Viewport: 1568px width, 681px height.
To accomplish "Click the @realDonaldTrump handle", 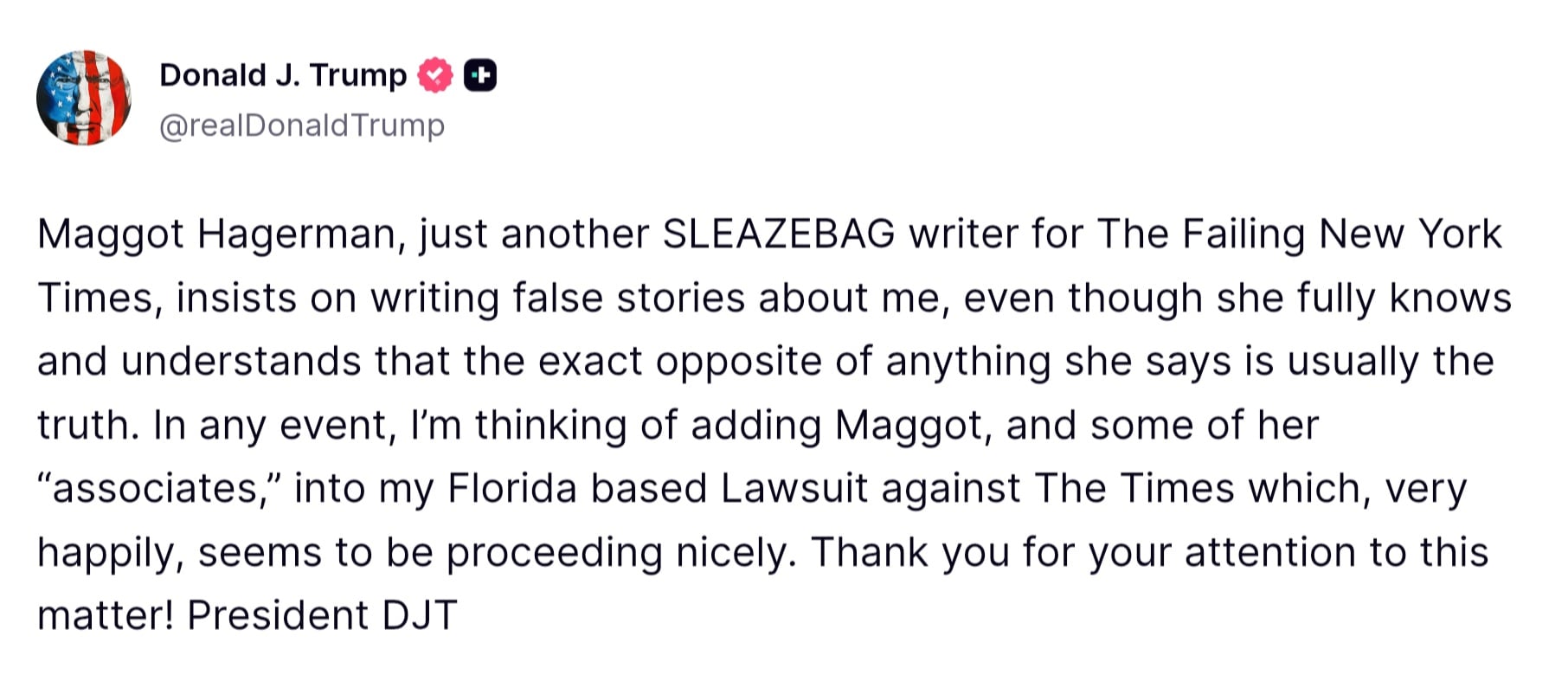I will pyautogui.click(x=302, y=125).
